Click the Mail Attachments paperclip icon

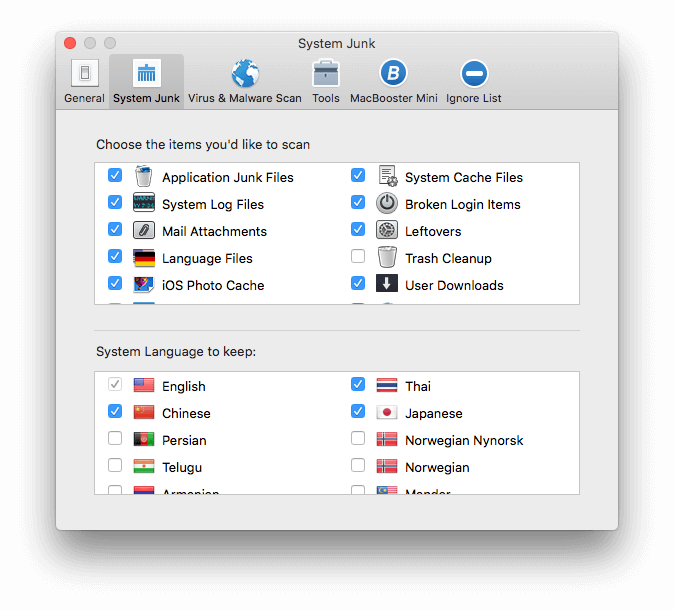click(x=144, y=231)
